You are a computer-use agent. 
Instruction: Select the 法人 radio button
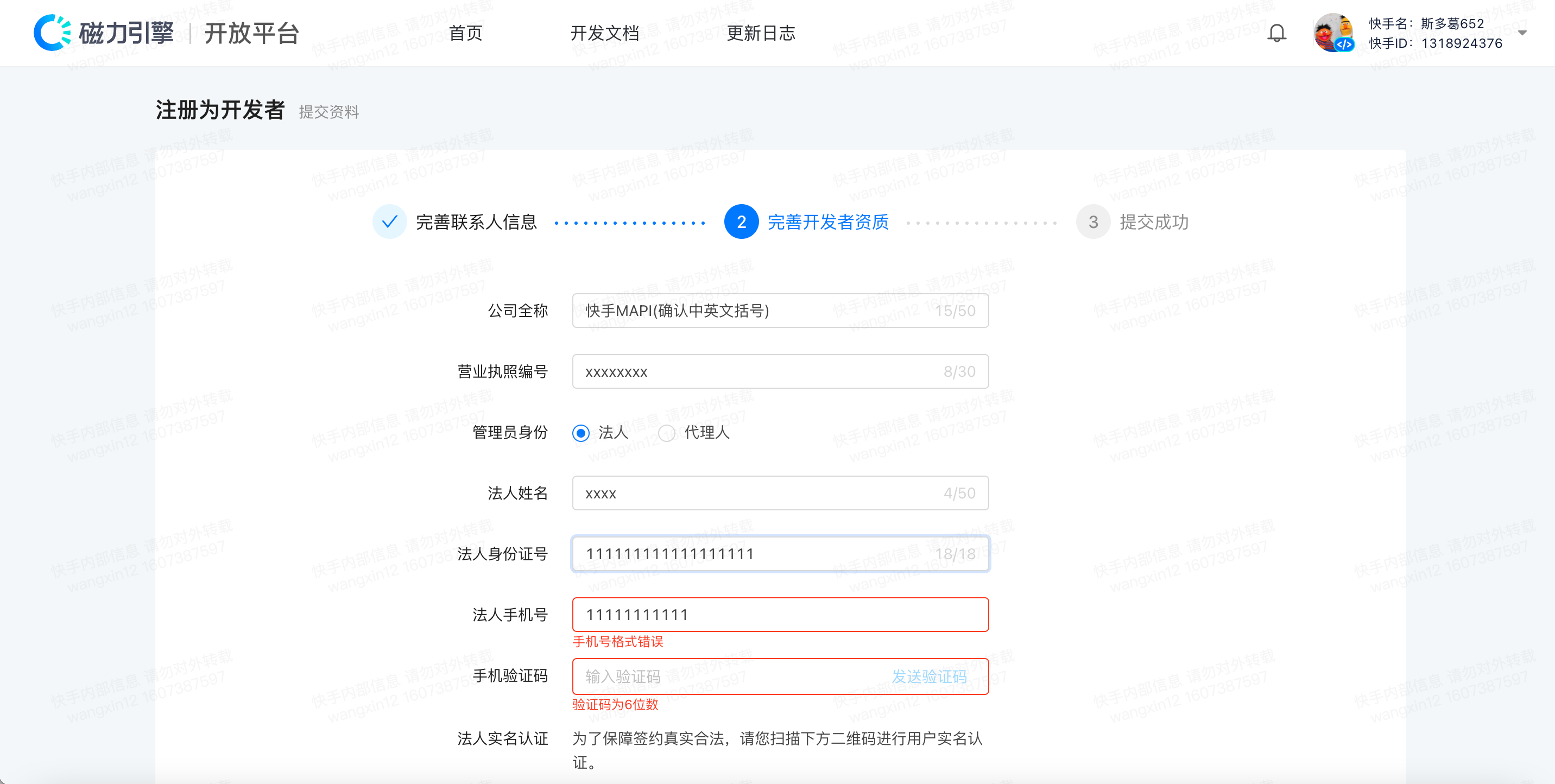581,433
